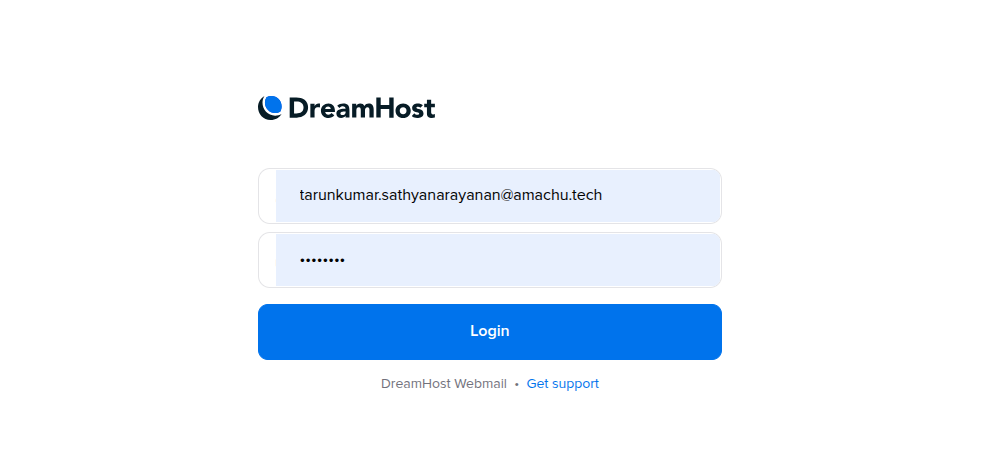Focus the email address input field
This screenshot has width=985, height=462.
[x=490, y=195]
